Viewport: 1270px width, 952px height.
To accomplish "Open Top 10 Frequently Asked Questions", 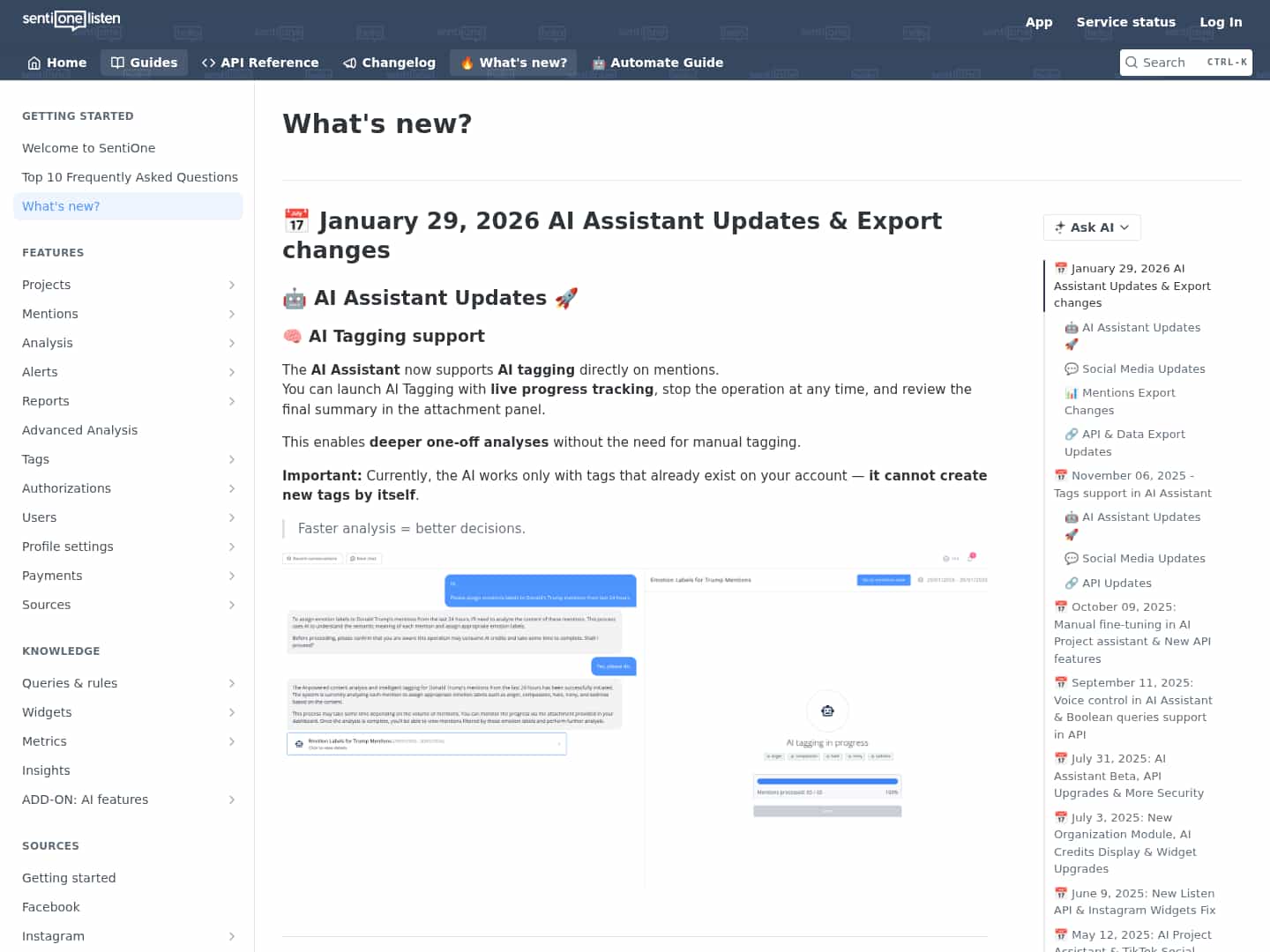I will pyautogui.click(x=130, y=177).
